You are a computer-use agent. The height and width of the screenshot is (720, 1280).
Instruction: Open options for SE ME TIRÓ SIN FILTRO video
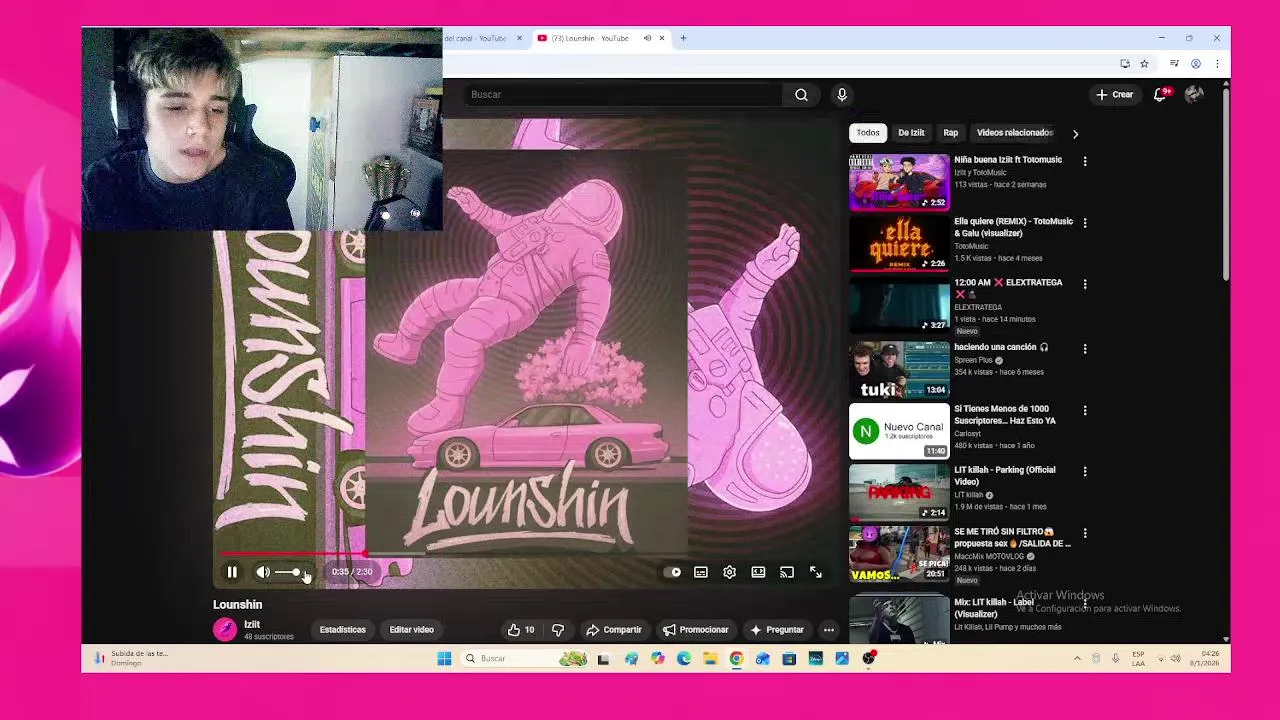pos(1085,533)
